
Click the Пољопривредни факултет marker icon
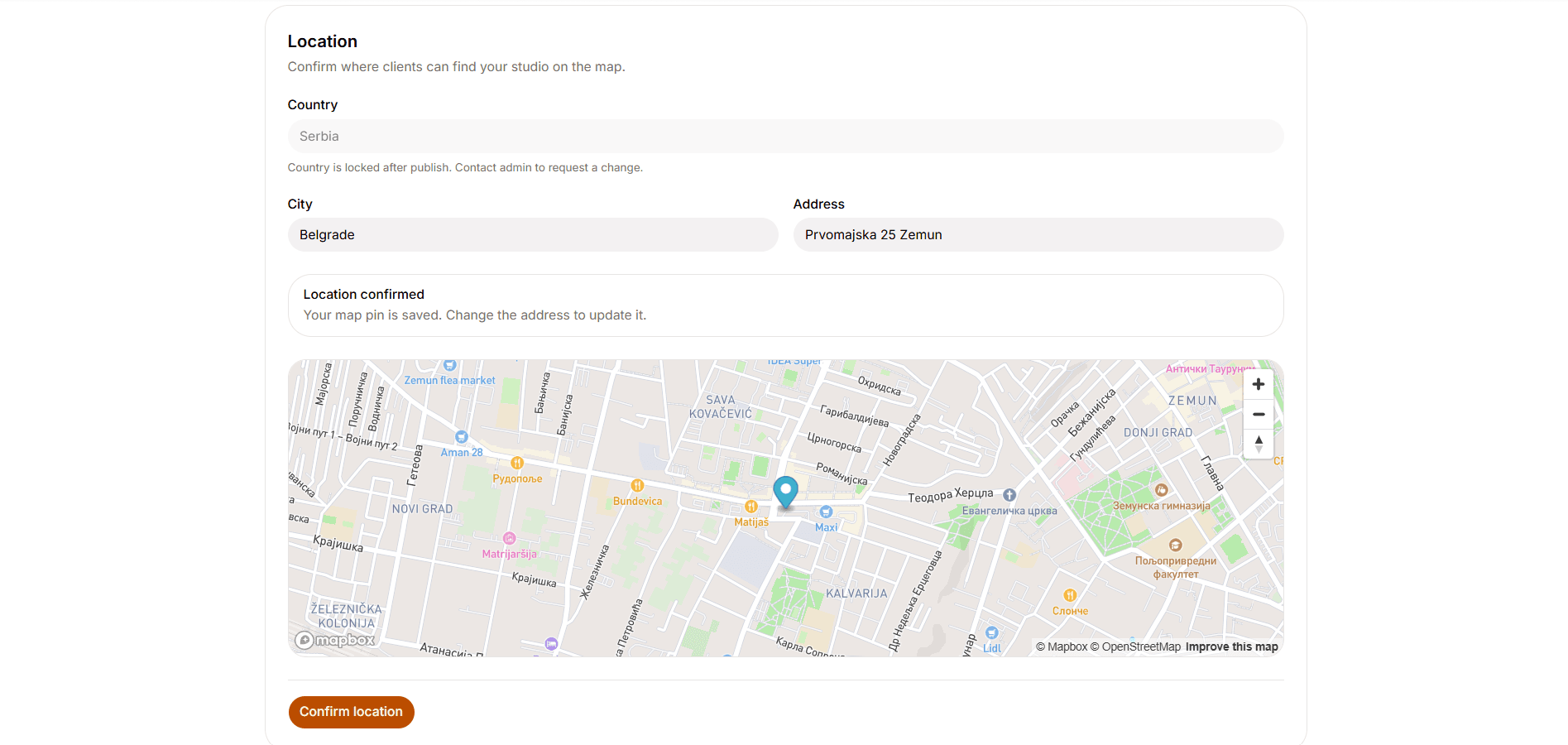(1176, 546)
